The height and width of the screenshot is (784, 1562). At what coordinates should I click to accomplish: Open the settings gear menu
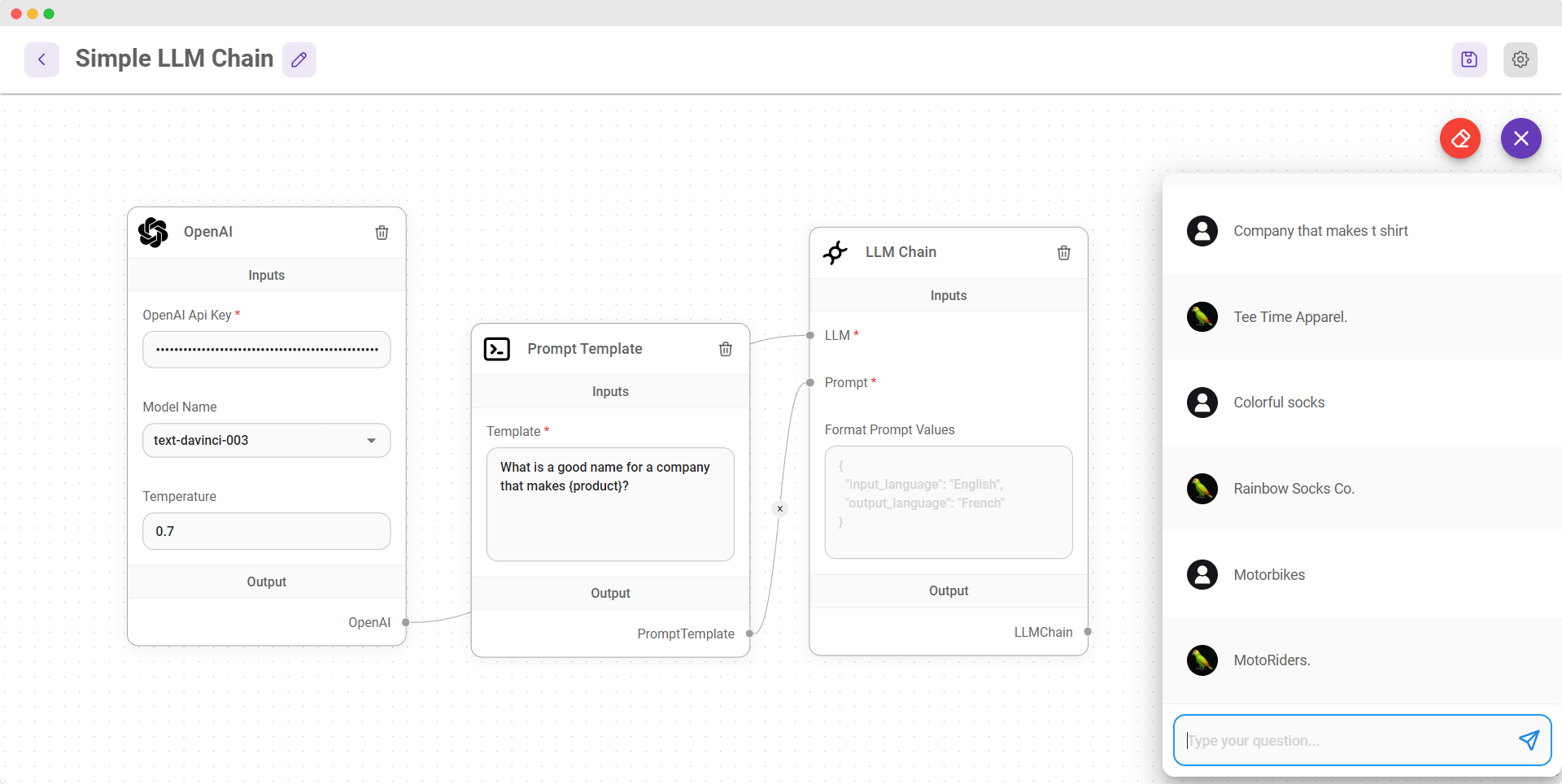pos(1521,59)
